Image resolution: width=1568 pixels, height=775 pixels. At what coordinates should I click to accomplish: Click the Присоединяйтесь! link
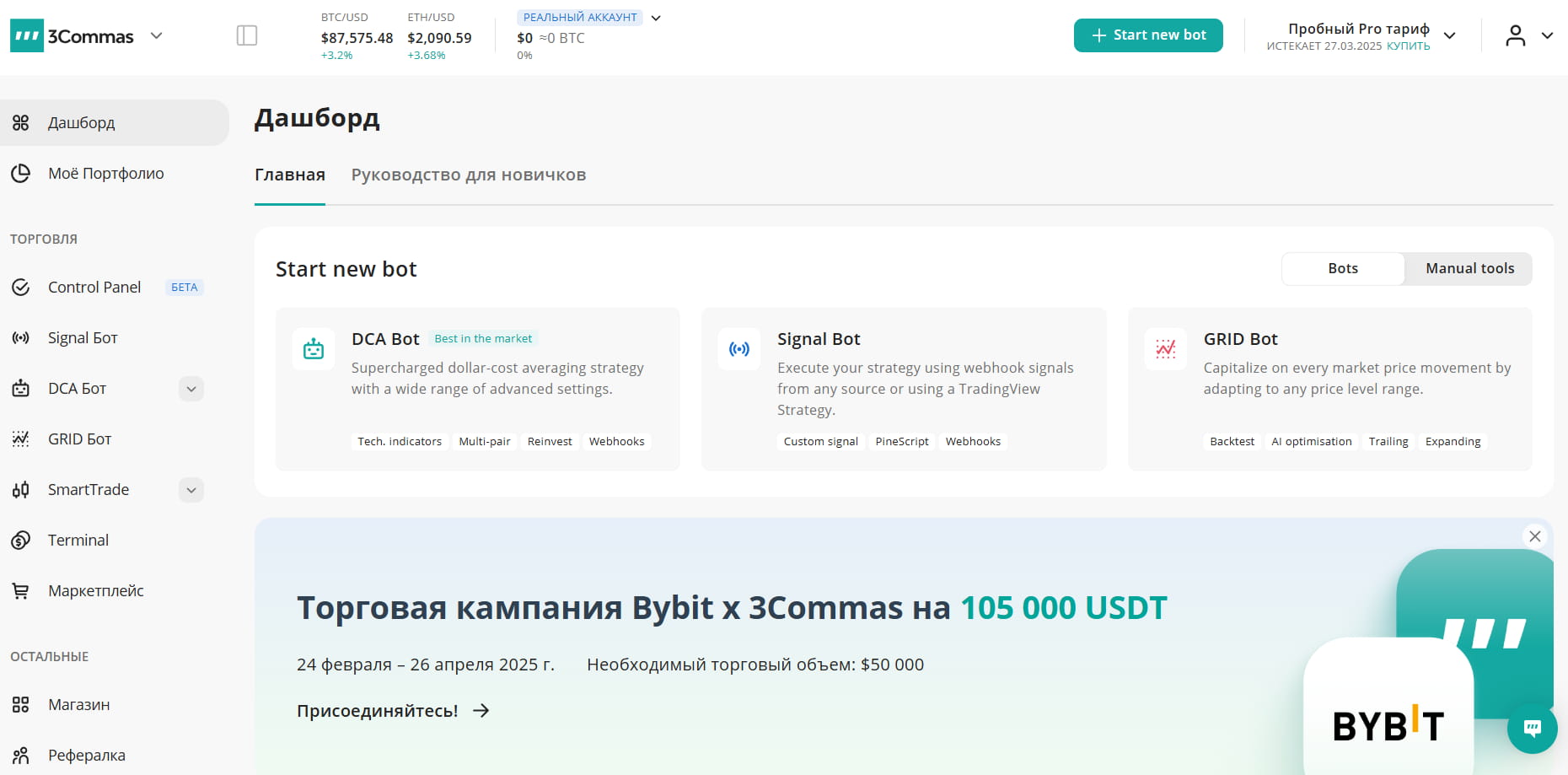coord(378,711)
